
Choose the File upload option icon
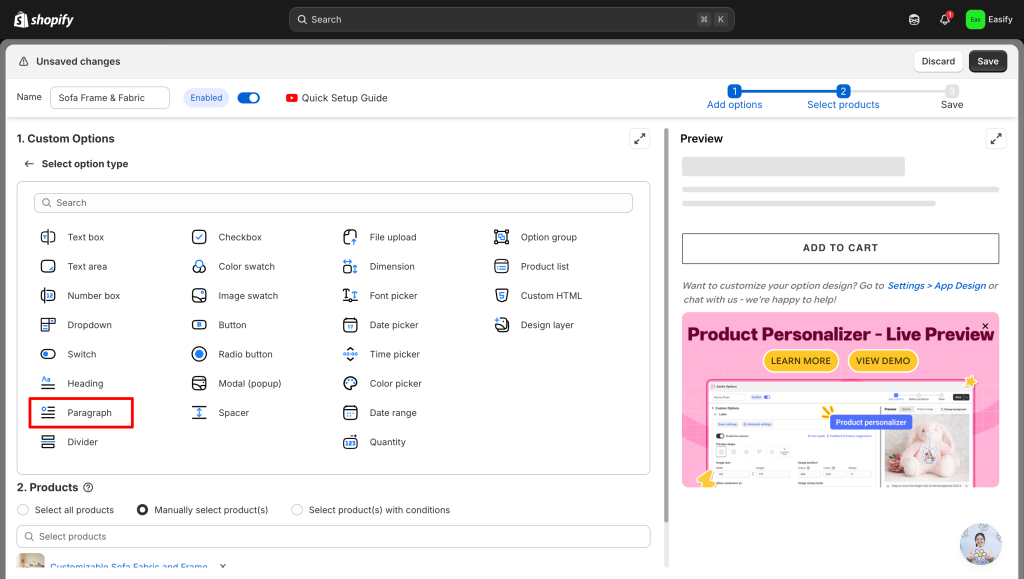pos(350,238)
